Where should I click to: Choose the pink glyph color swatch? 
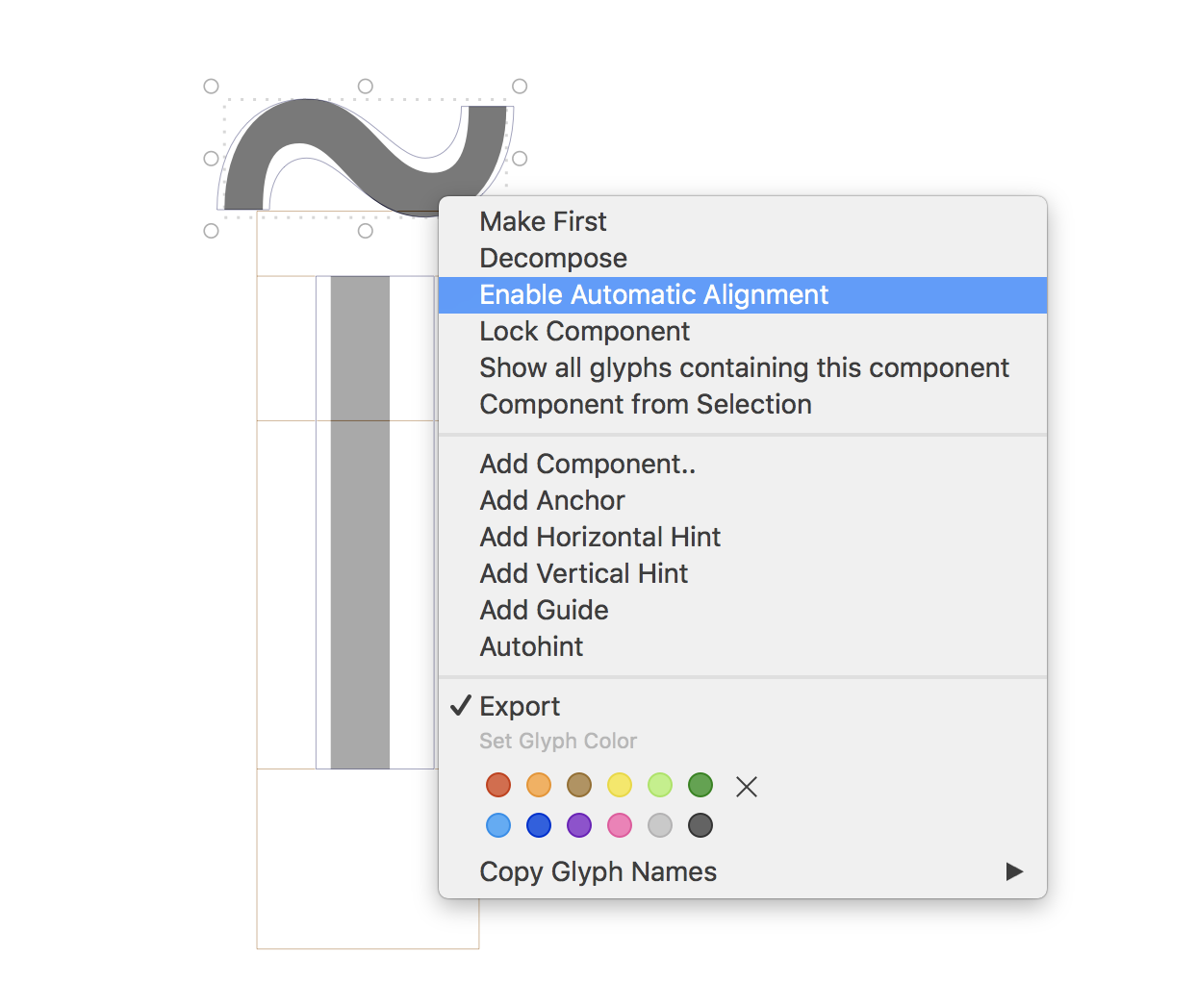point(620,825)
